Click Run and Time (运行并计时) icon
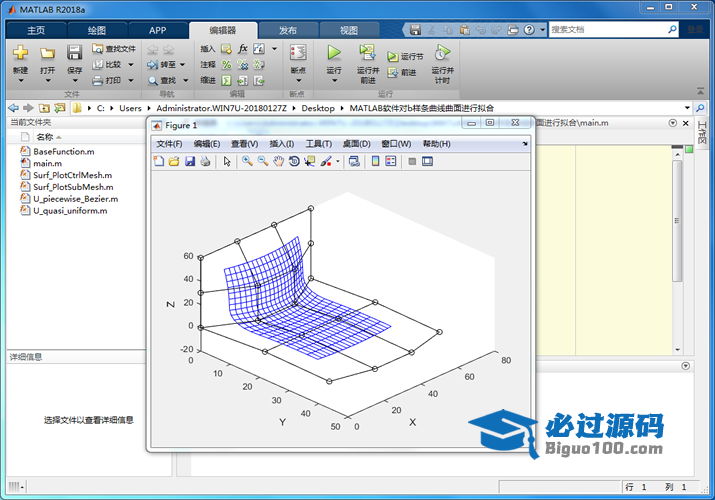Image resolution: width=715 pixels, height=500 pixels. [x=442, y=52]
